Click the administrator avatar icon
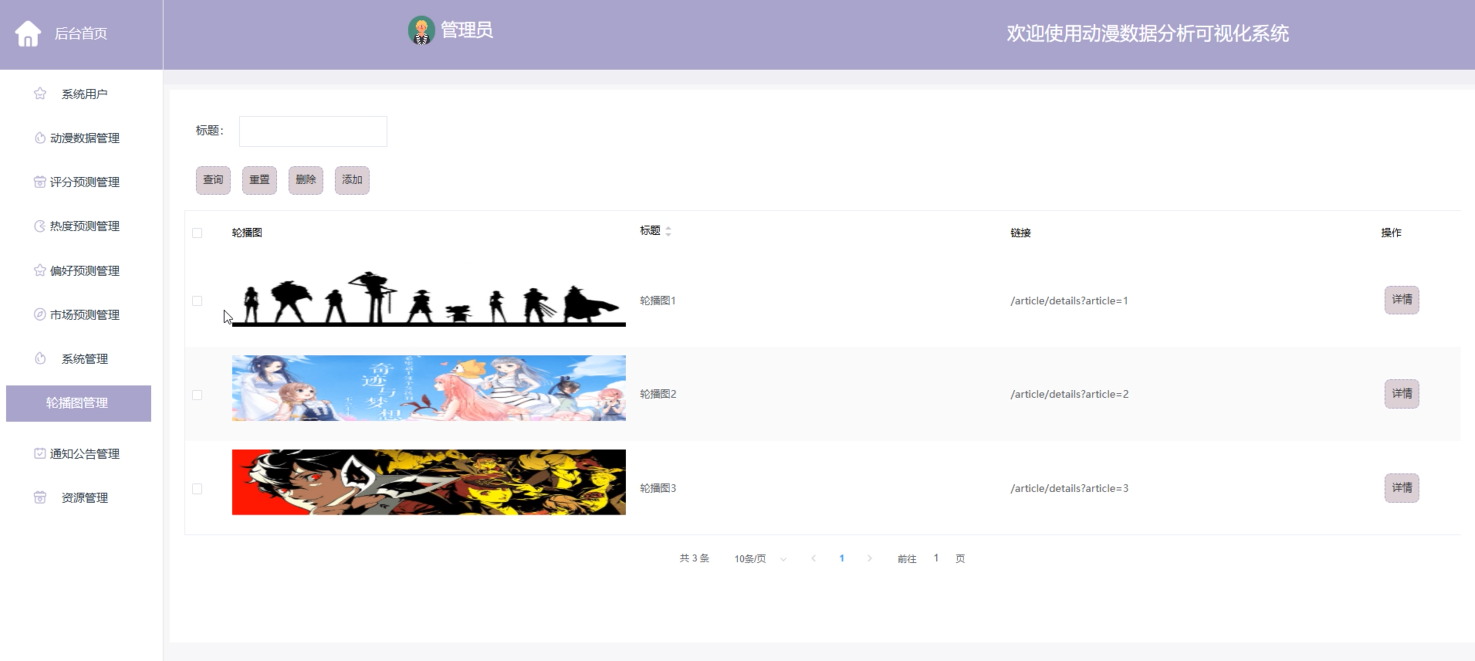The height and width of the screenshot is (661, 1475). (421, 30)
